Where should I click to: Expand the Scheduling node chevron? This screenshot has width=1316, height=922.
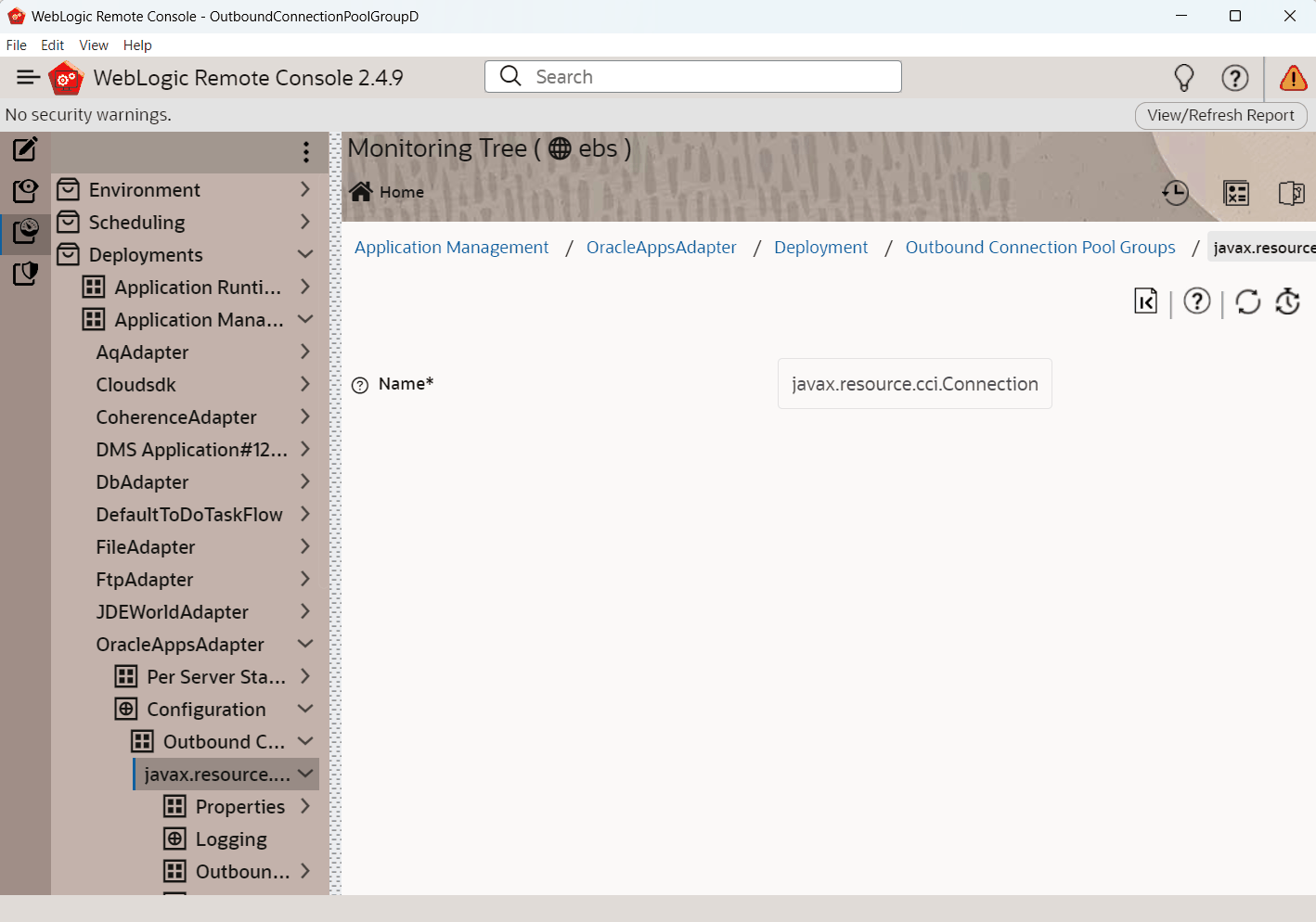click(x=305, y=222)
